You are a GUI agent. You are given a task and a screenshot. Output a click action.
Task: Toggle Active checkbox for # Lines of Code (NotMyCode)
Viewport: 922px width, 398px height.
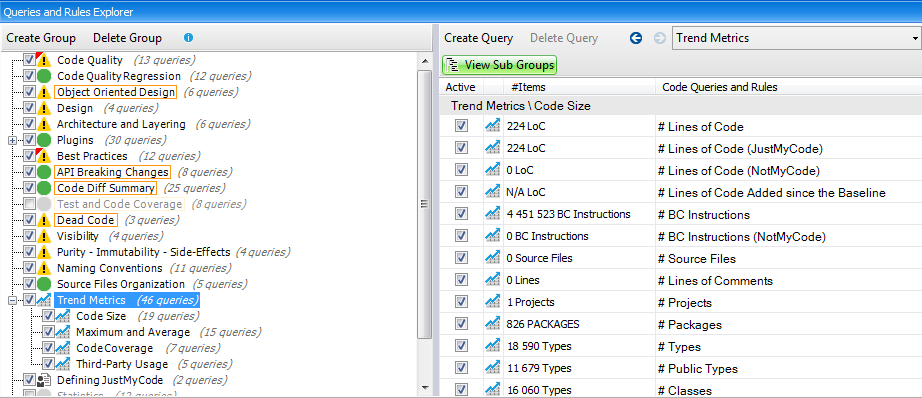point(462,170)
